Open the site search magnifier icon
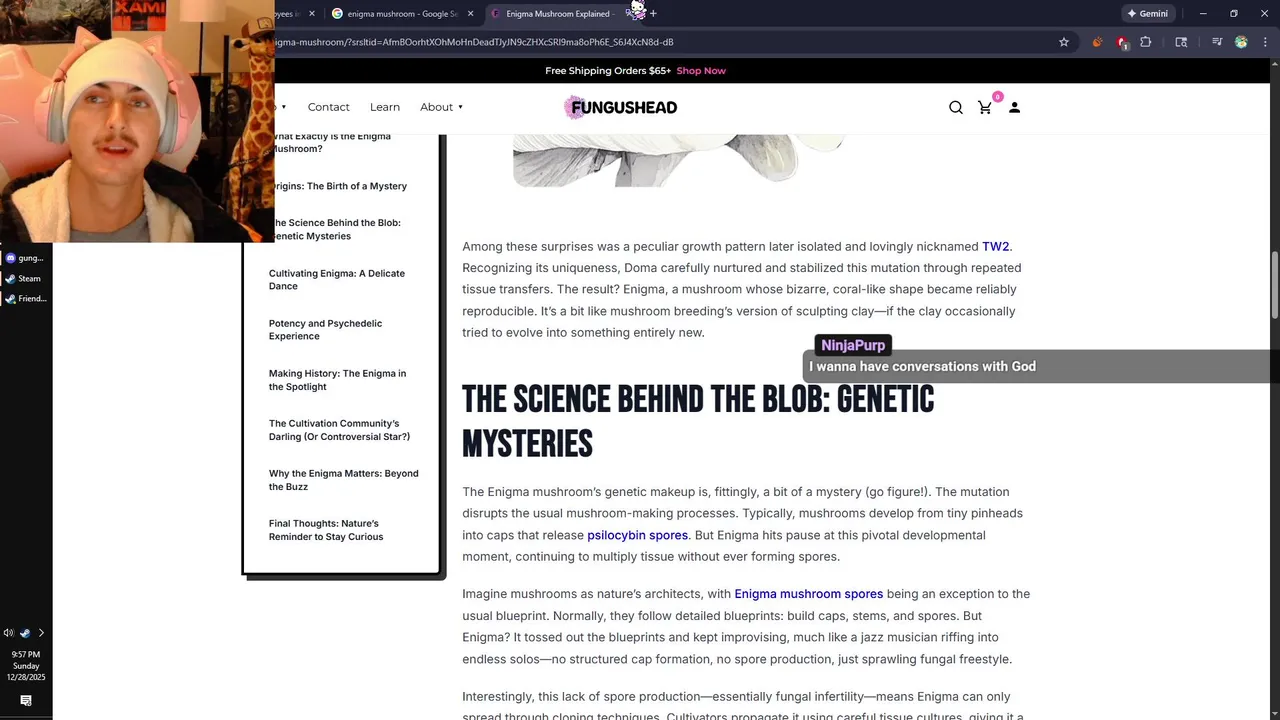This screenshot has height=720, width=1280. tap(955, 108)
